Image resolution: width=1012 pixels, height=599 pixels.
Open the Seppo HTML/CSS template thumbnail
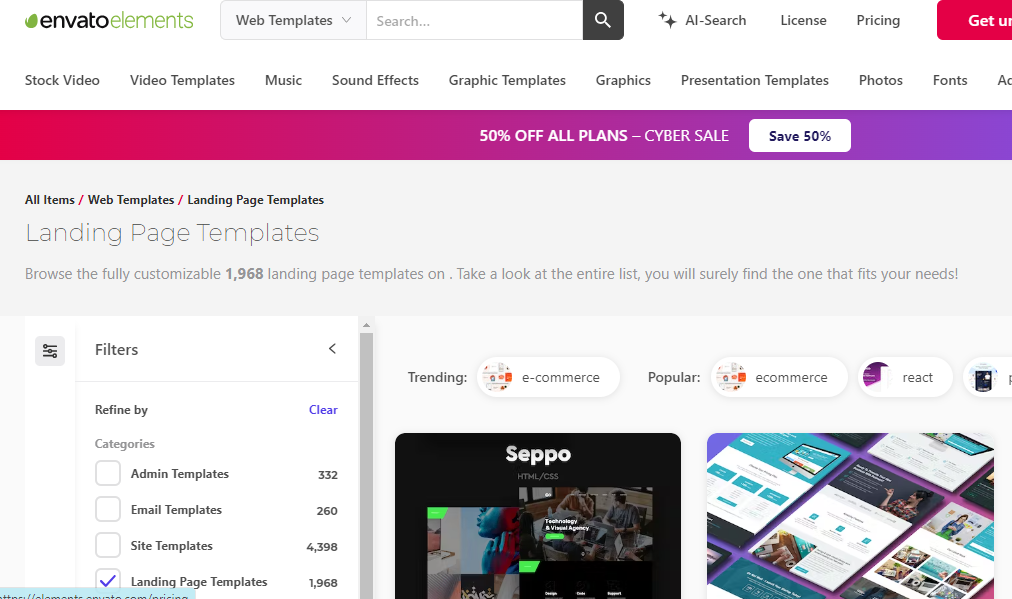[x=538, y=516]
